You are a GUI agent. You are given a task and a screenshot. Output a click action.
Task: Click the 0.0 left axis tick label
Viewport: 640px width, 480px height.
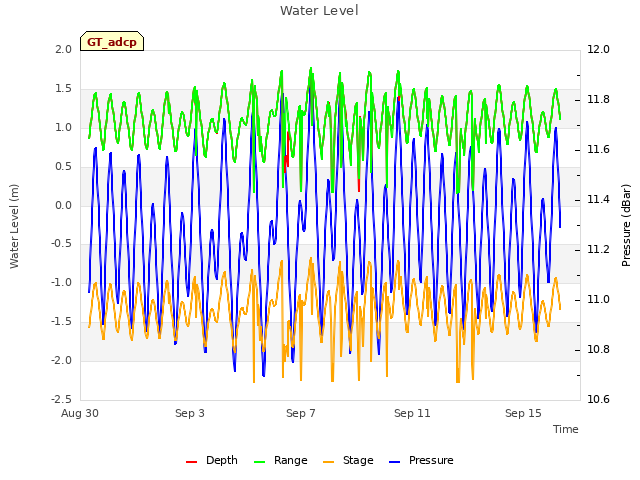64,205
